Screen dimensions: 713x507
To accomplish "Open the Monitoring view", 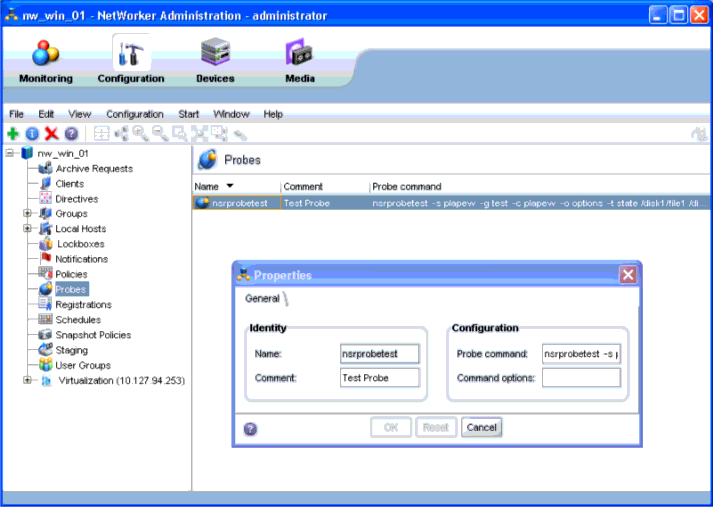I will click(x=45, y=61).
